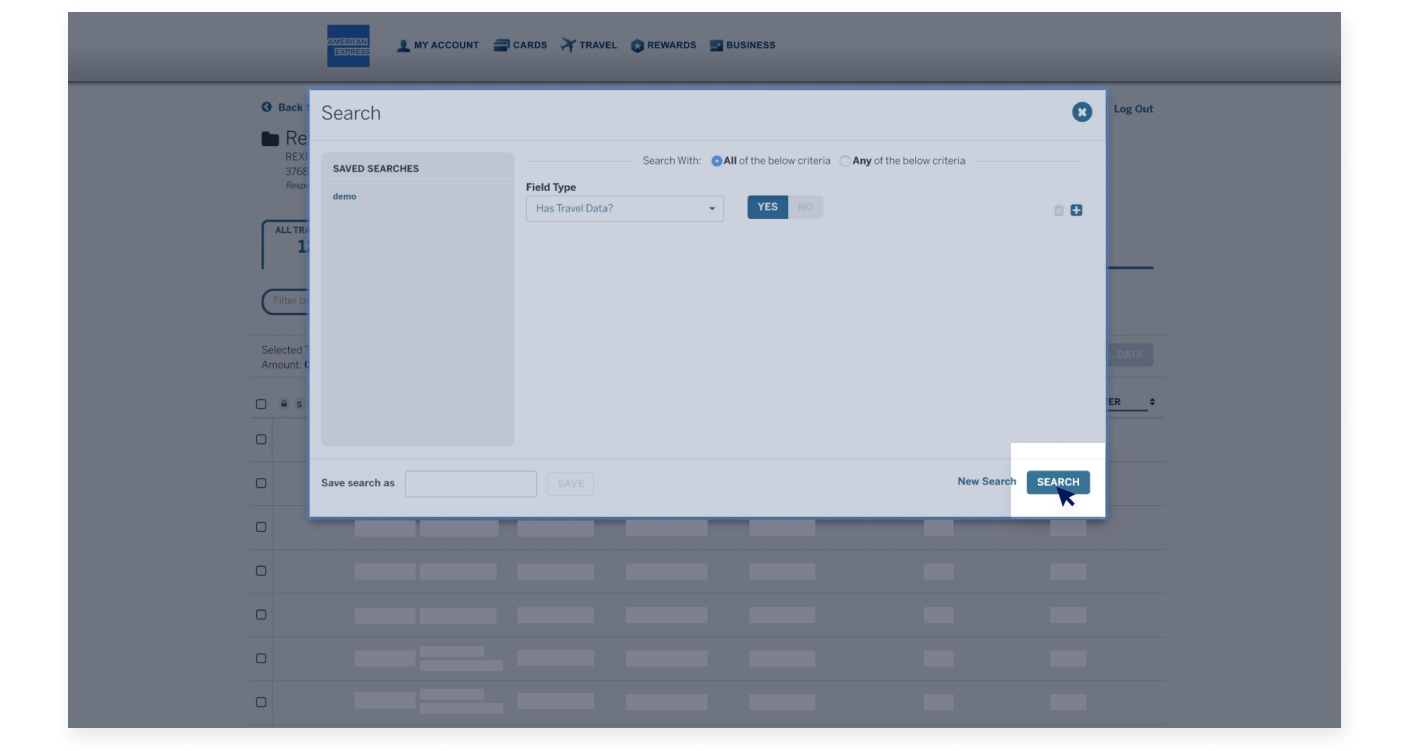1413x751 pixels.
Task: Start a New Search
Action: pyautogui.click(x=986, y=481)
